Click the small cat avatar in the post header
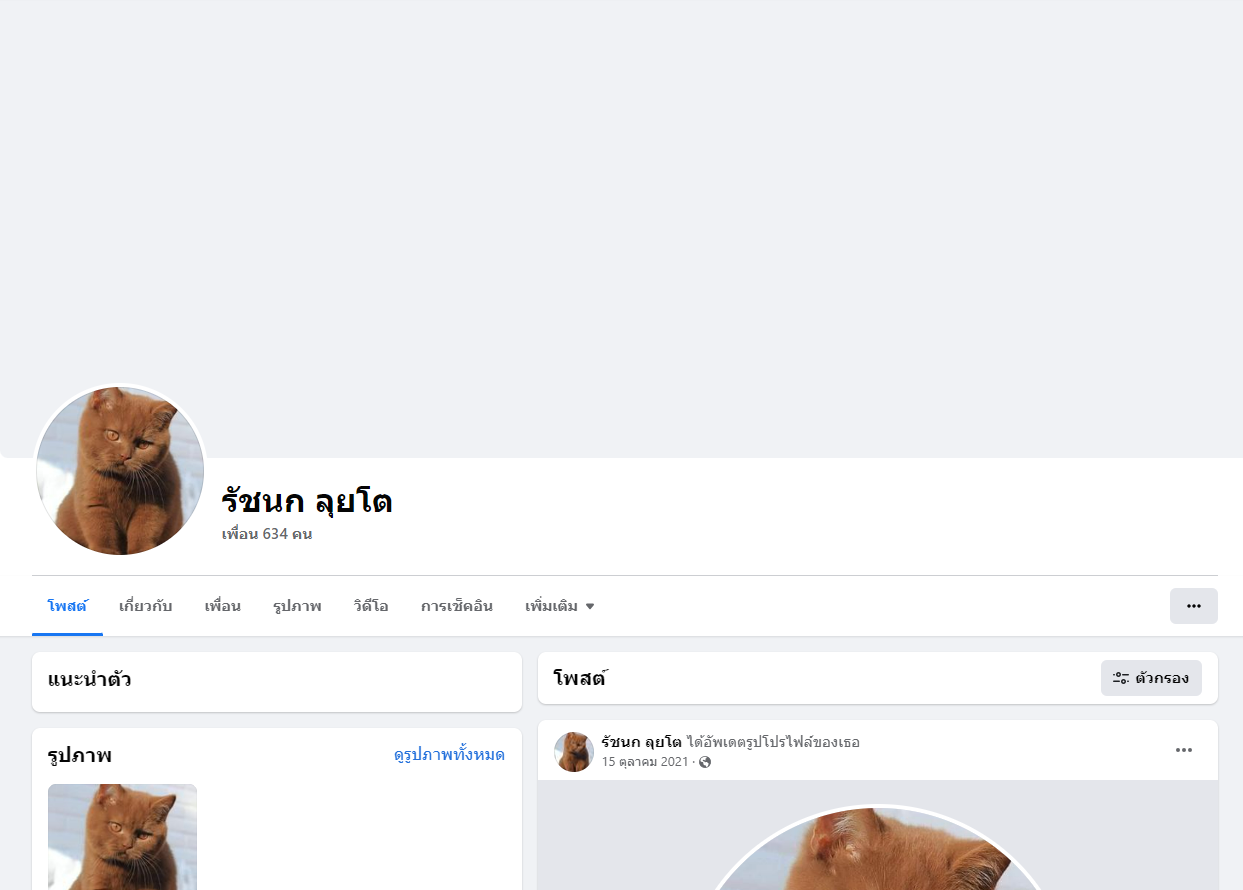The image size is (1243, 890). pyautogui.click(x=574, y=752)
